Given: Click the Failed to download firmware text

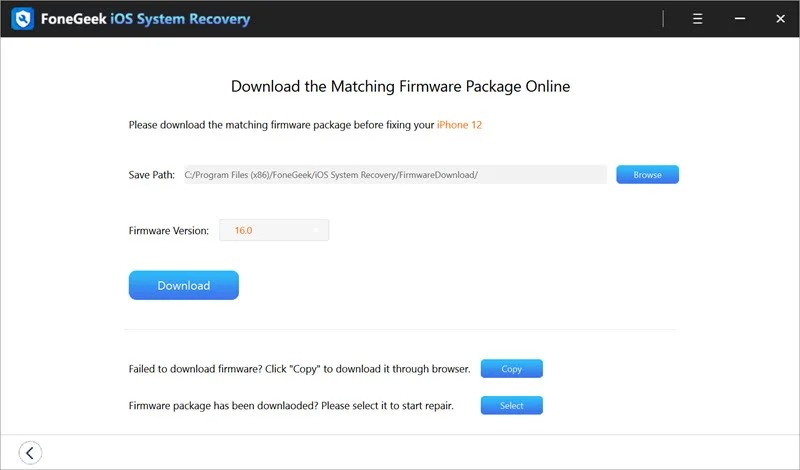Looking at the screenshot, I should coord(299,369).
